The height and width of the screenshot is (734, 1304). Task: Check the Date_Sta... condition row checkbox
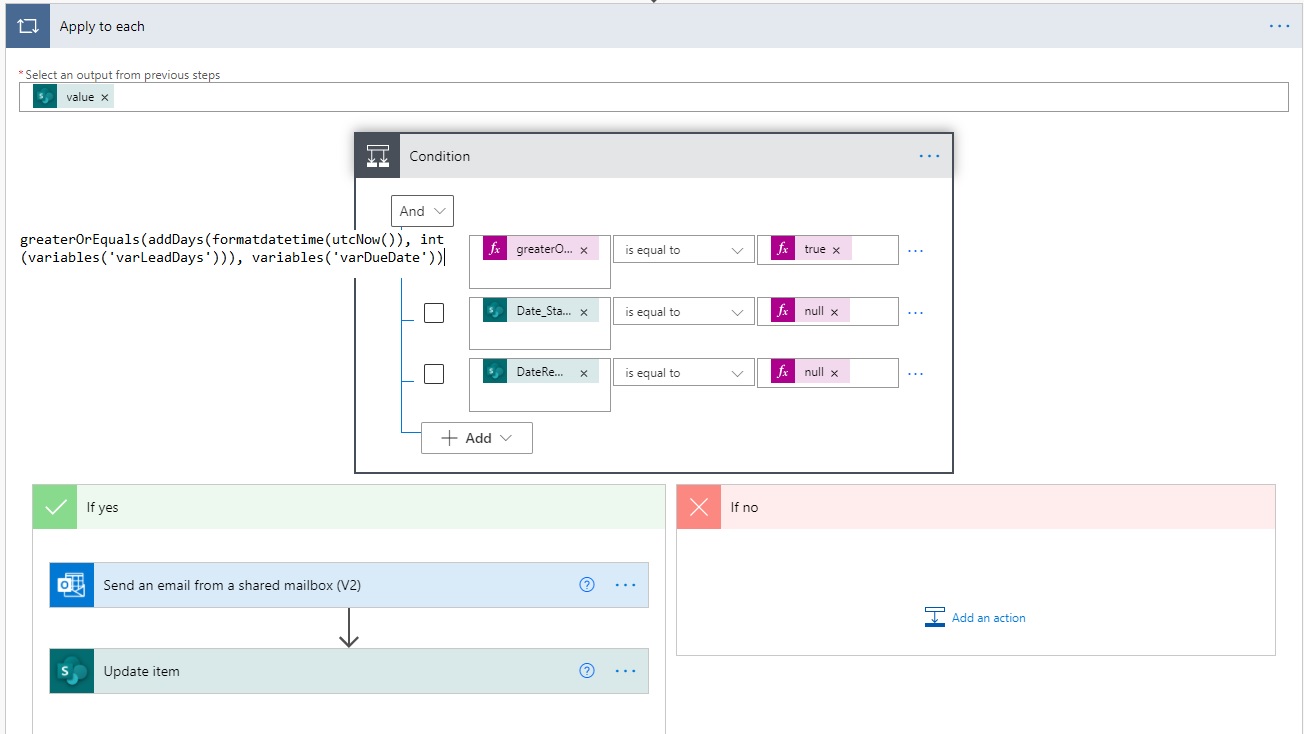point(434,313)
